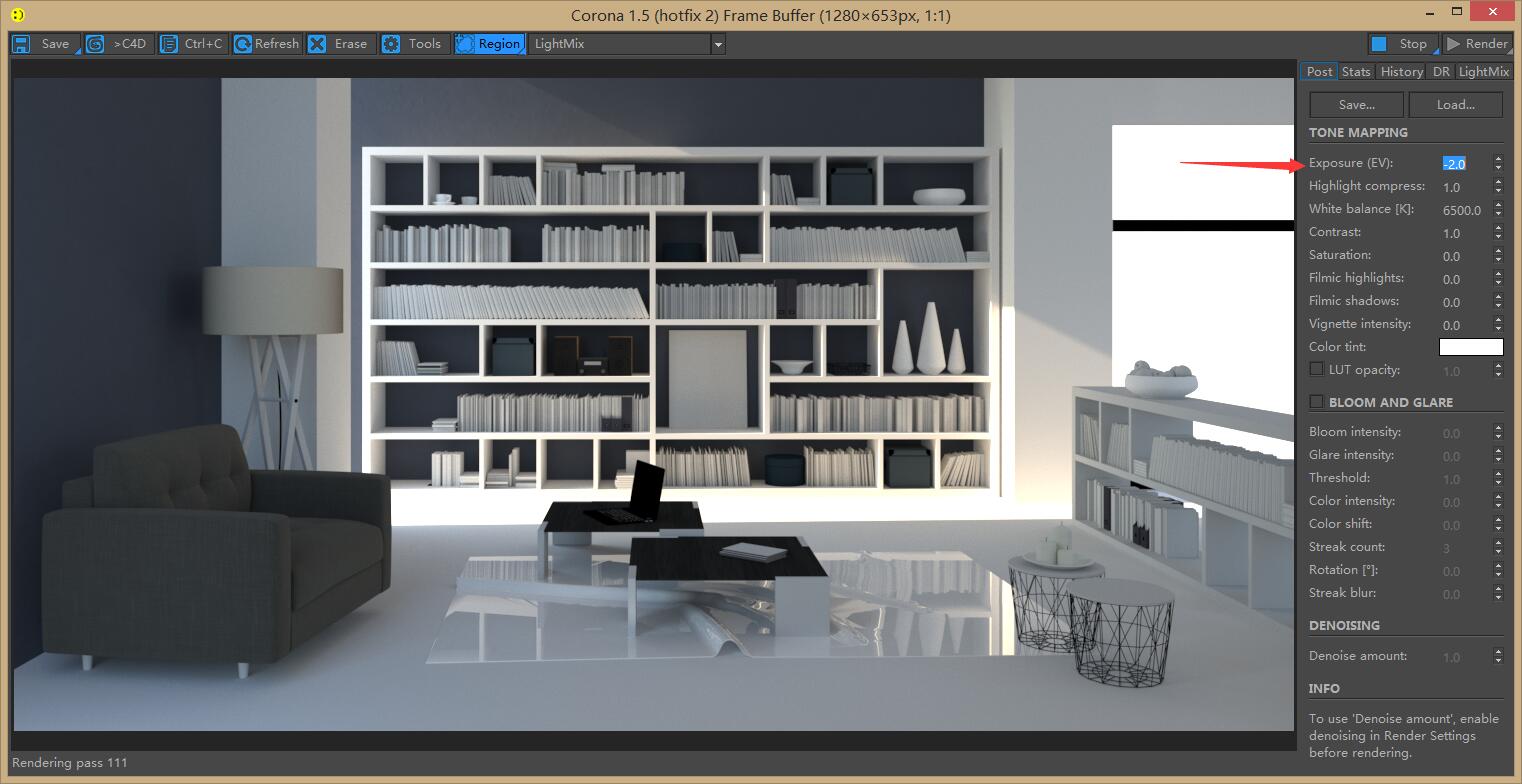This screenshot has width=1522, height=784.
Task: Switch to the Stats tab
Action: 1356,71
